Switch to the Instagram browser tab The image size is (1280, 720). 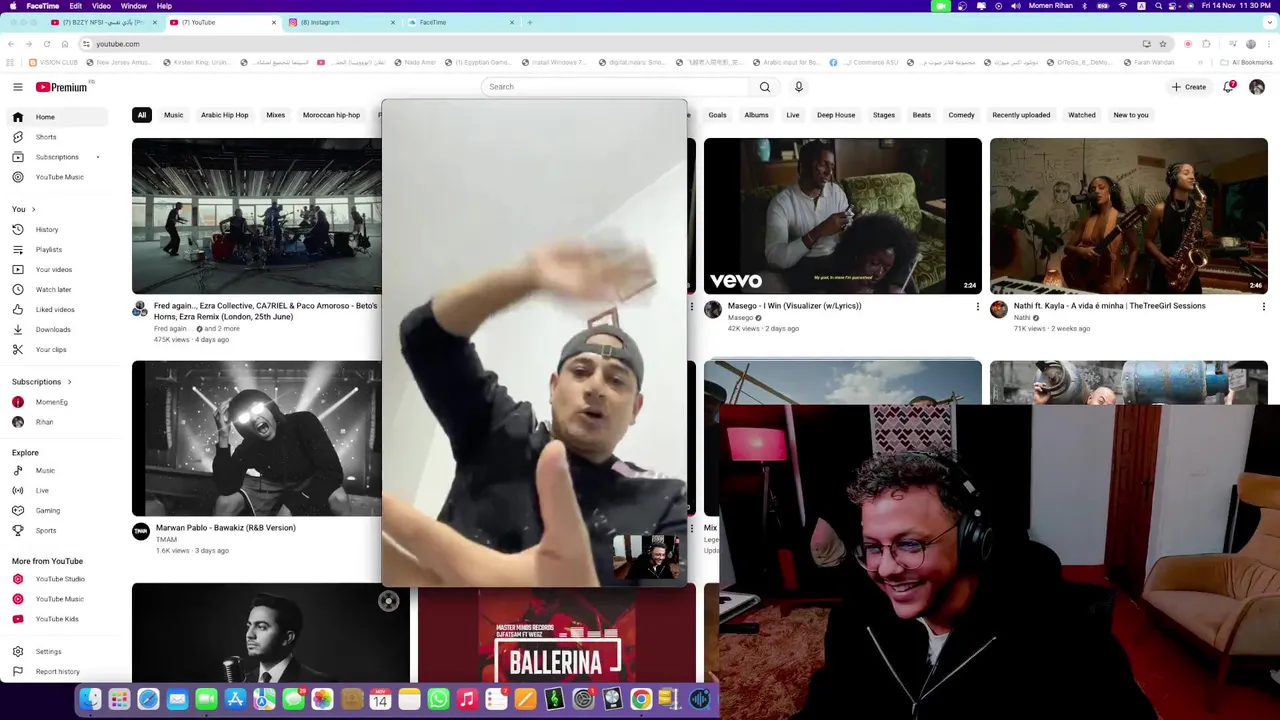coord(341,22)
